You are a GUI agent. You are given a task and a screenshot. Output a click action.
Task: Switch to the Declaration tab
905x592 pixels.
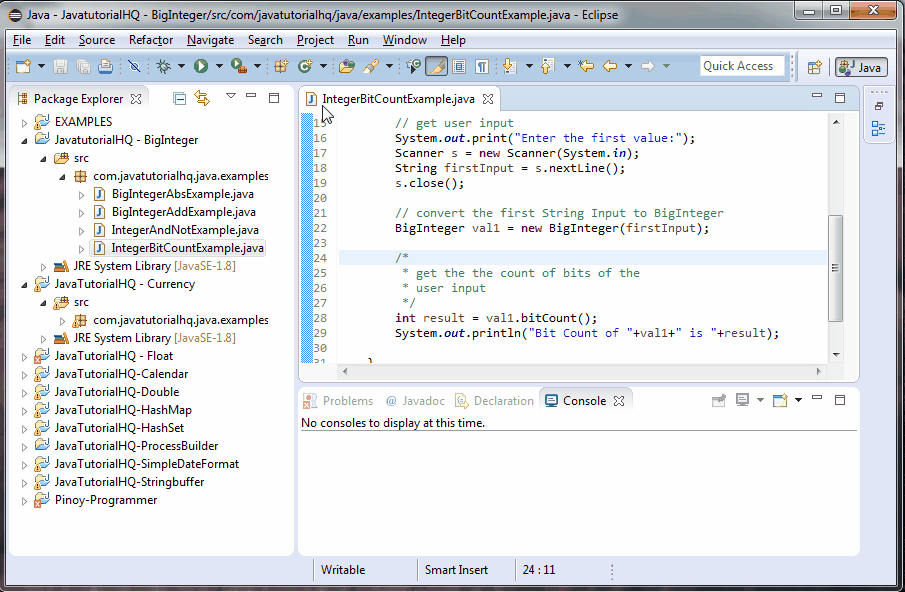click(495, 400)
